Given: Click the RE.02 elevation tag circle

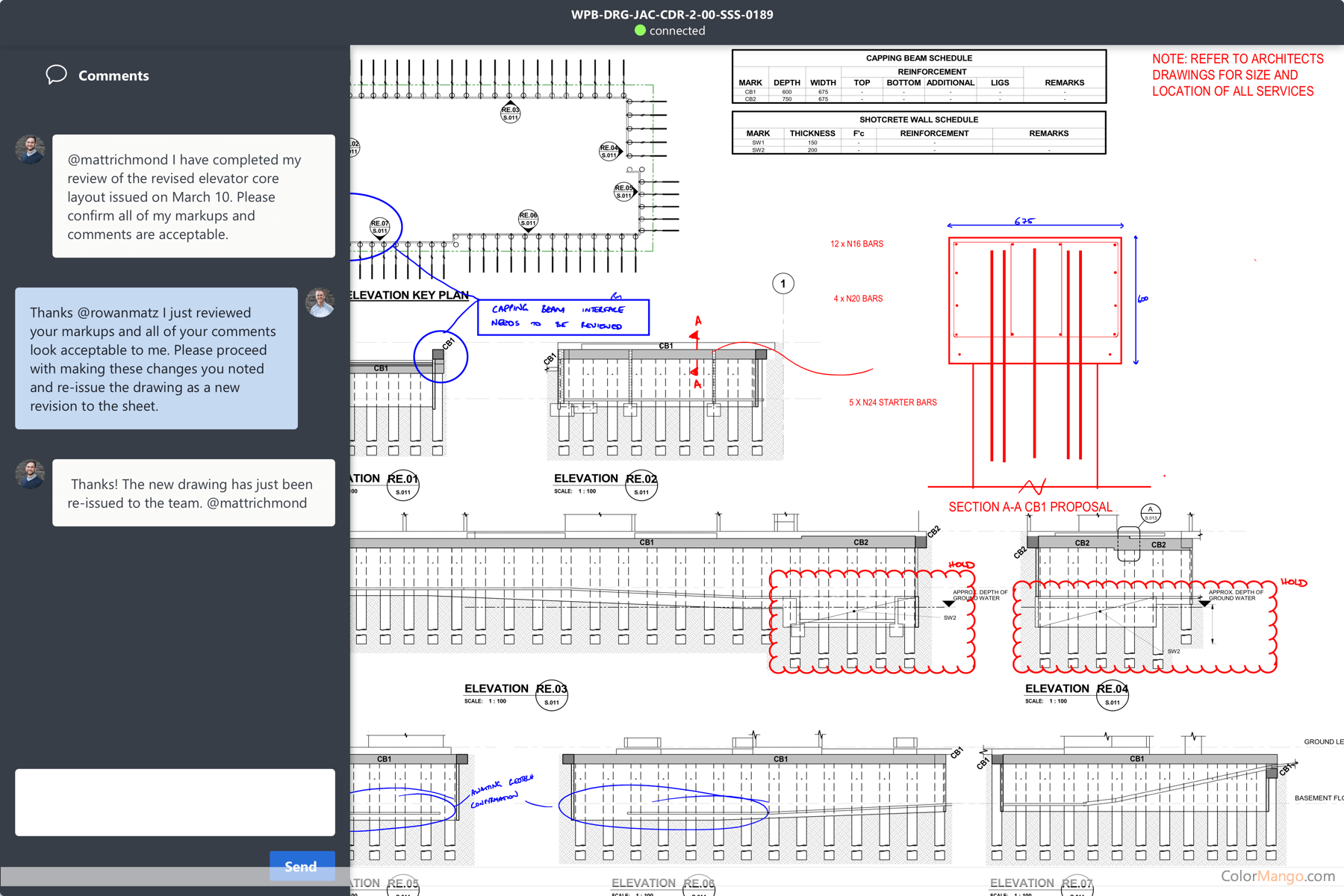Looking at the screenshot, I should click(641, 485).
